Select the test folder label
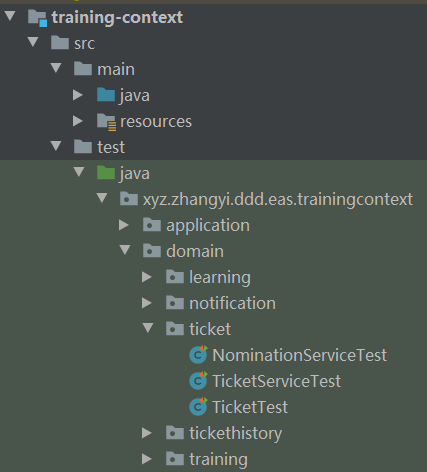 click(111, 147)
